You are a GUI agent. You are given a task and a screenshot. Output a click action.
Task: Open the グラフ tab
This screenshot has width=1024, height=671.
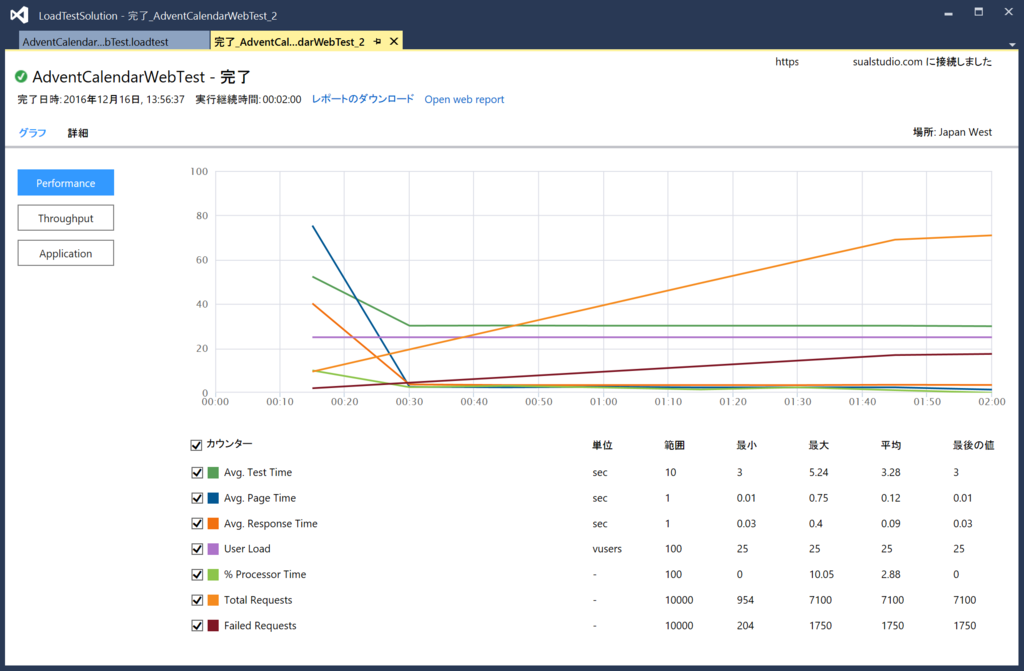[32, 133]
